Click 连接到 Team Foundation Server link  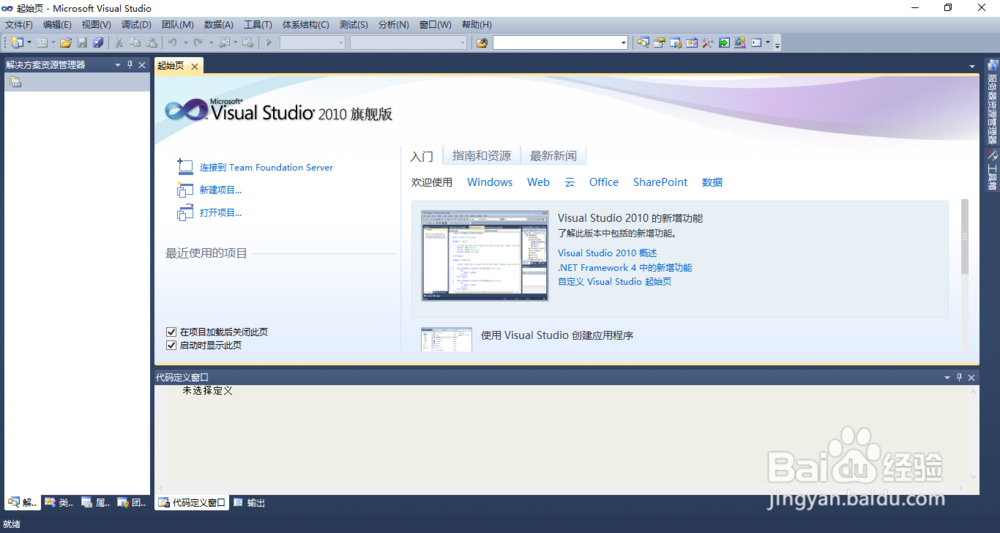[266, 167]
